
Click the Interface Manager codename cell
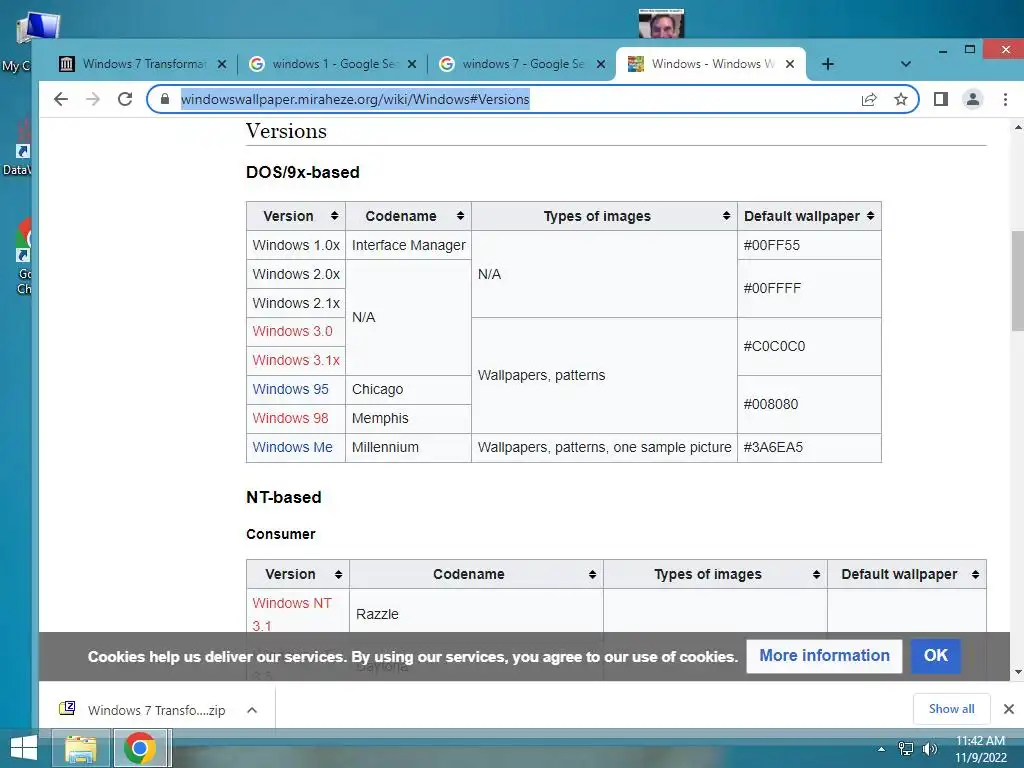pyautogui.click(x=408, y=246)
